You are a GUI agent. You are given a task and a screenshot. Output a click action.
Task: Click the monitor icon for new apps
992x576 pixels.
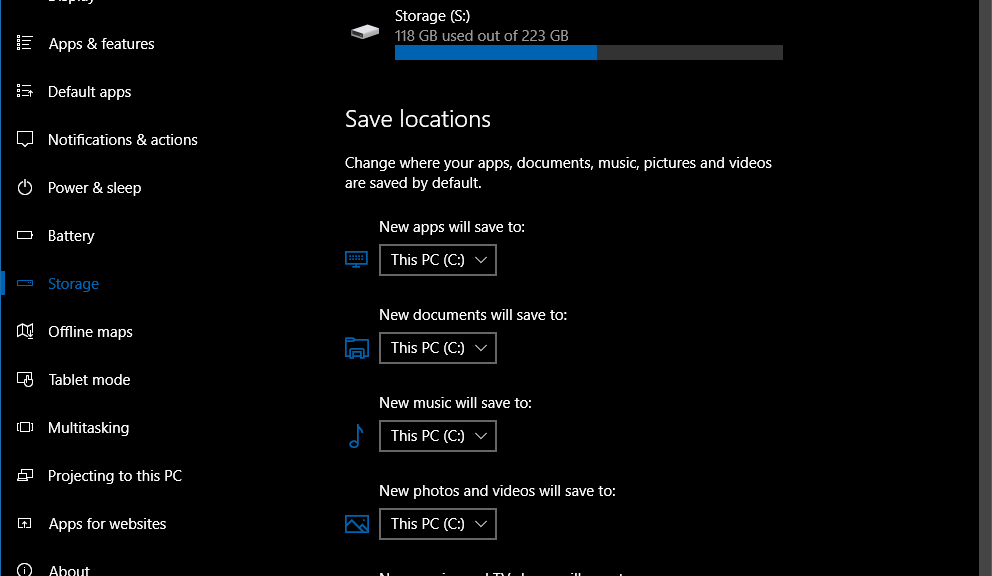click(356, 259)
